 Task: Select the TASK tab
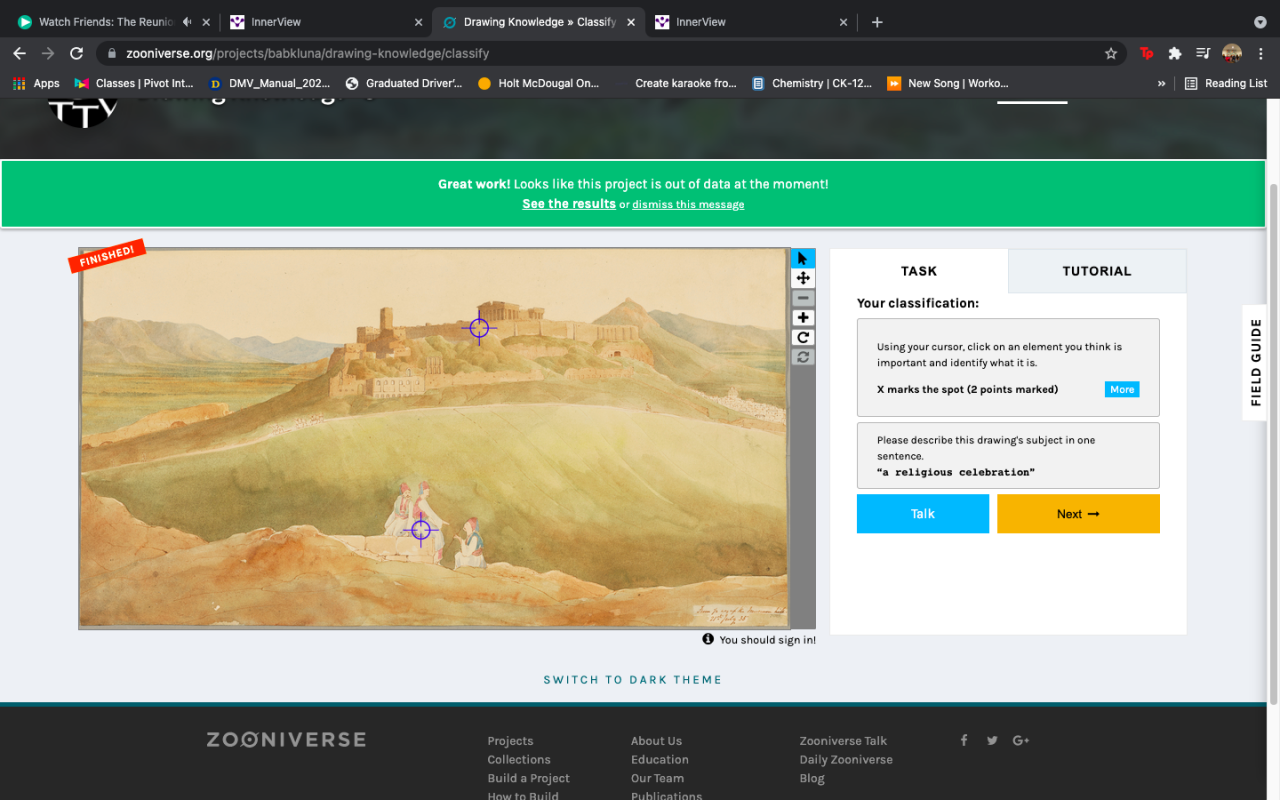point(919,271)
